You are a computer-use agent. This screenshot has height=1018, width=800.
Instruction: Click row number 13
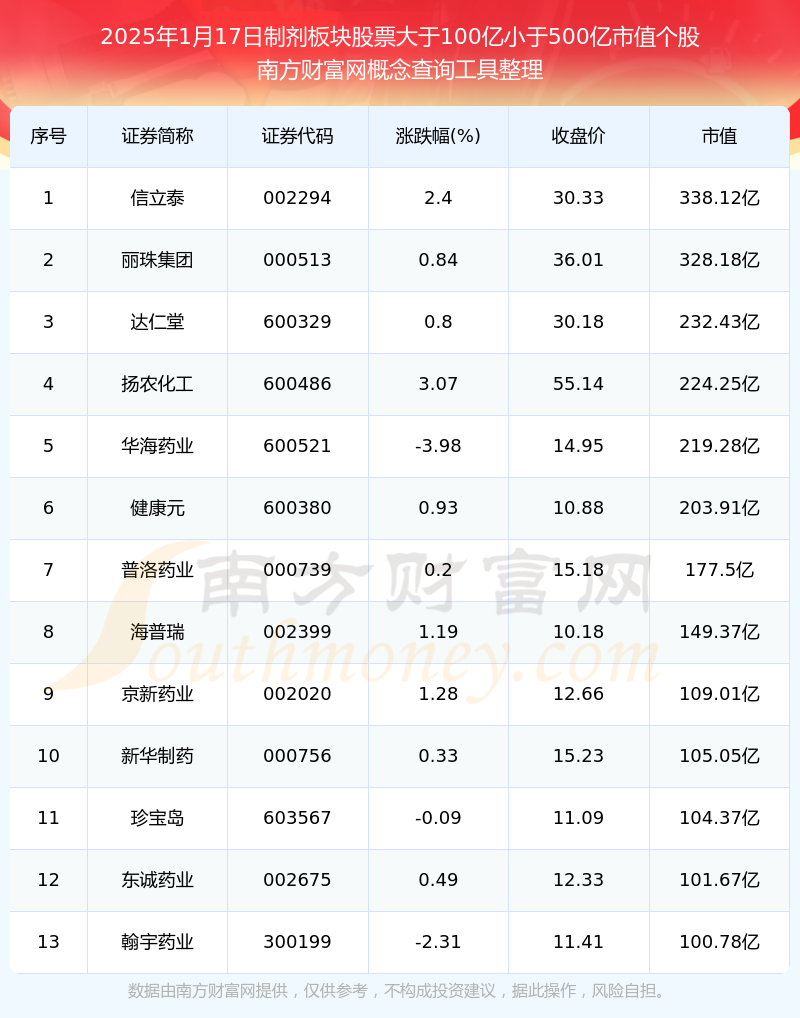49,942
